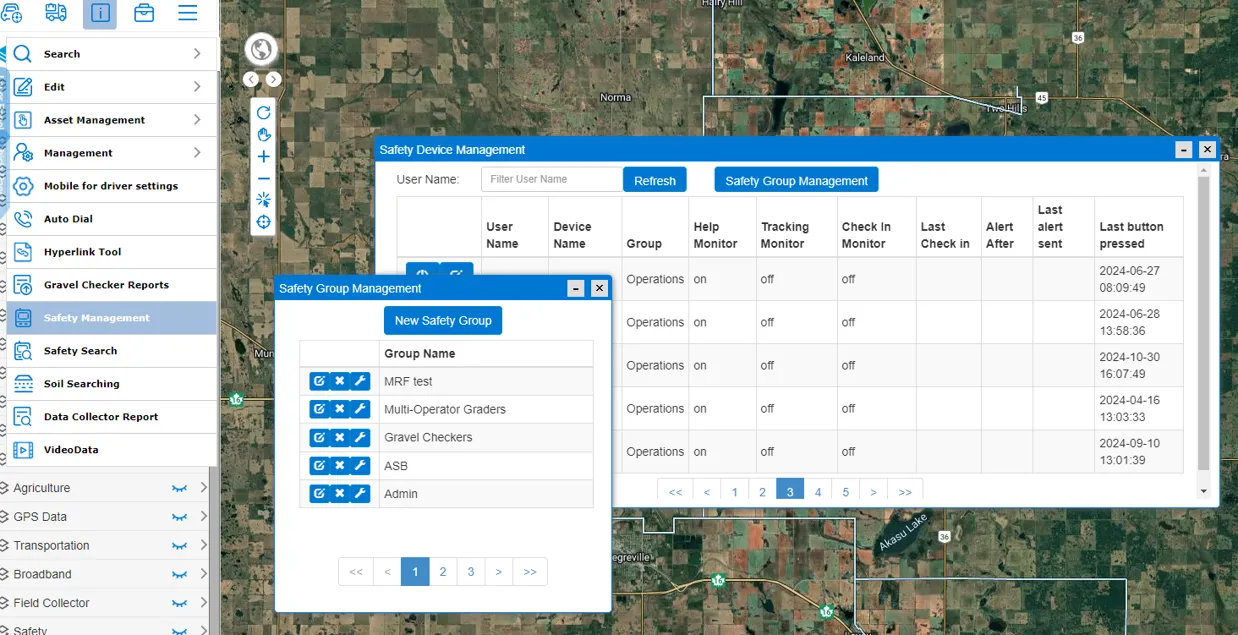Screen dimensions: 1238x635
Task: Delete the Admin safety group
Action: [x=340, y=493]
